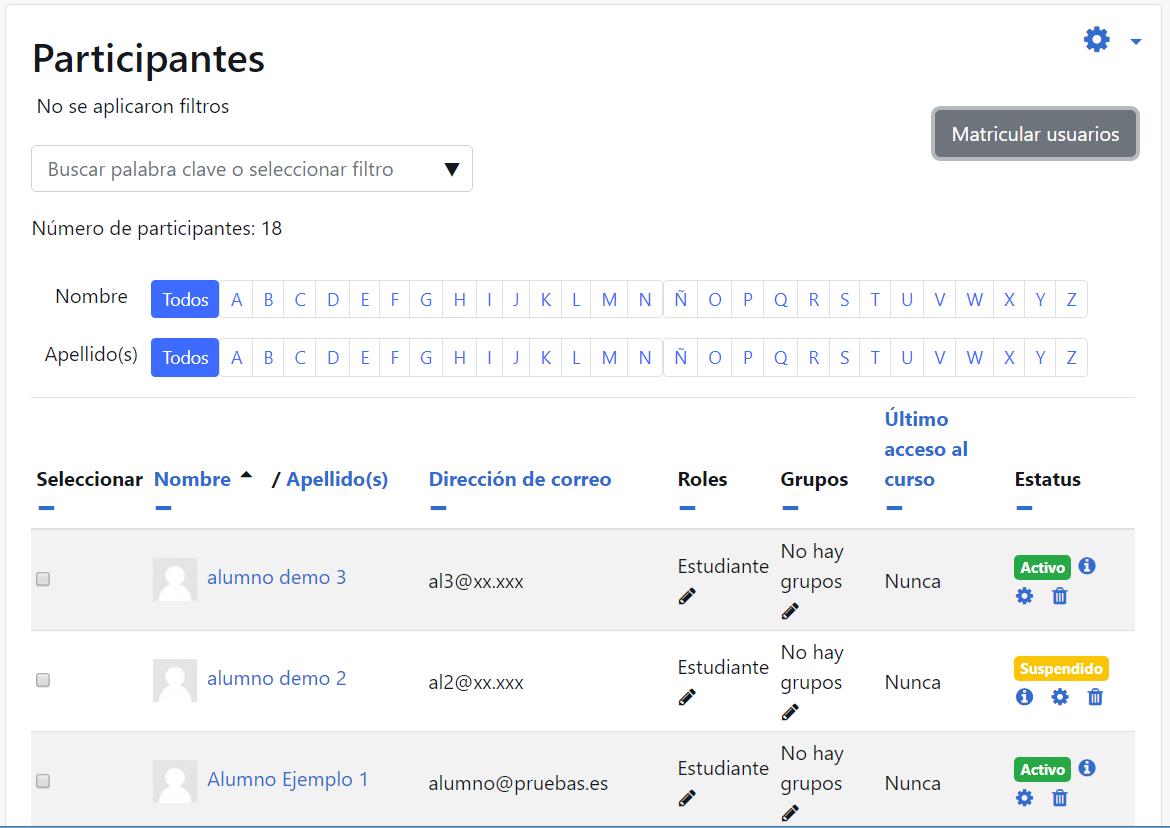Filter Nombre by letter Ñ
This screenshot has height=828, width=1170.
pos(681,299)
